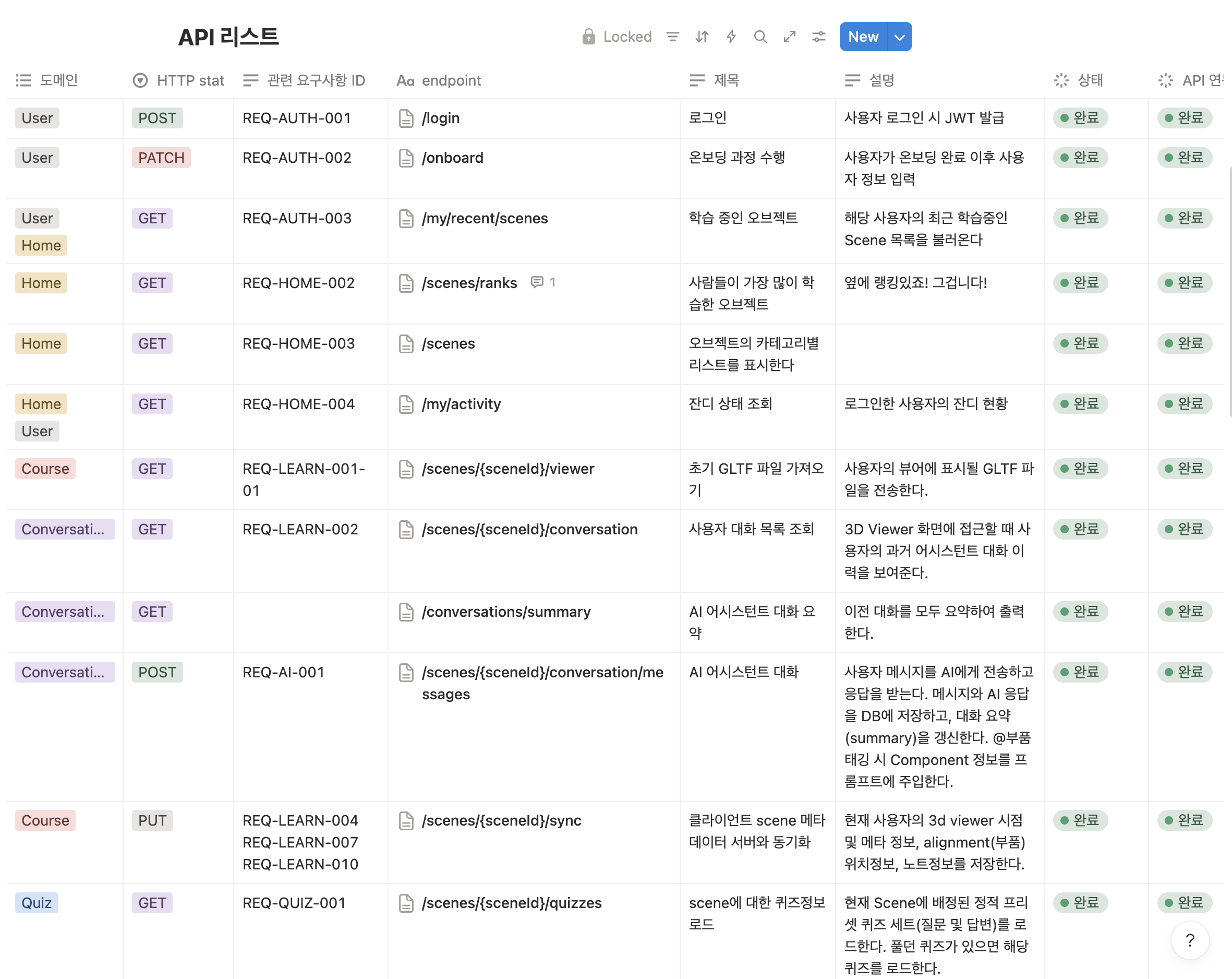The width and height of the screenshot is (1232, 979).
Task: Open the New button dropdown chevron
Action: [899, 37]
